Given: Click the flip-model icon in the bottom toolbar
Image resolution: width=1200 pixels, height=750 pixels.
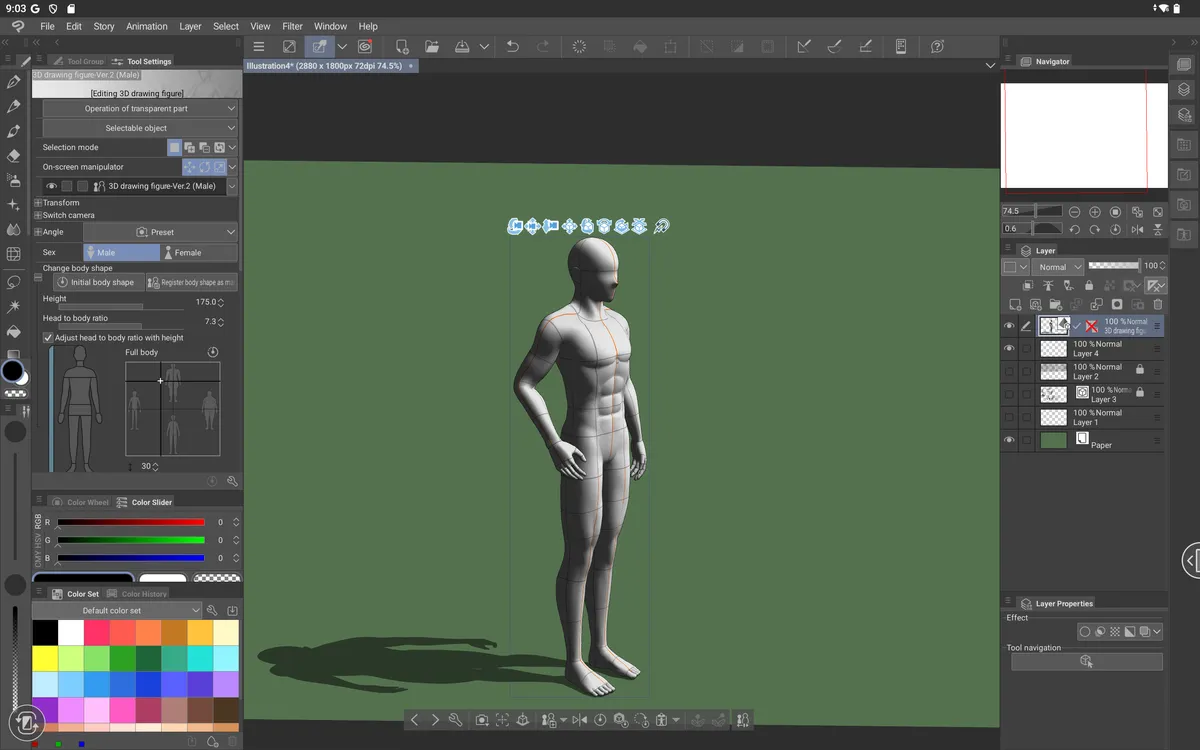Looking at the screenshot, I should tap(579, 719).
